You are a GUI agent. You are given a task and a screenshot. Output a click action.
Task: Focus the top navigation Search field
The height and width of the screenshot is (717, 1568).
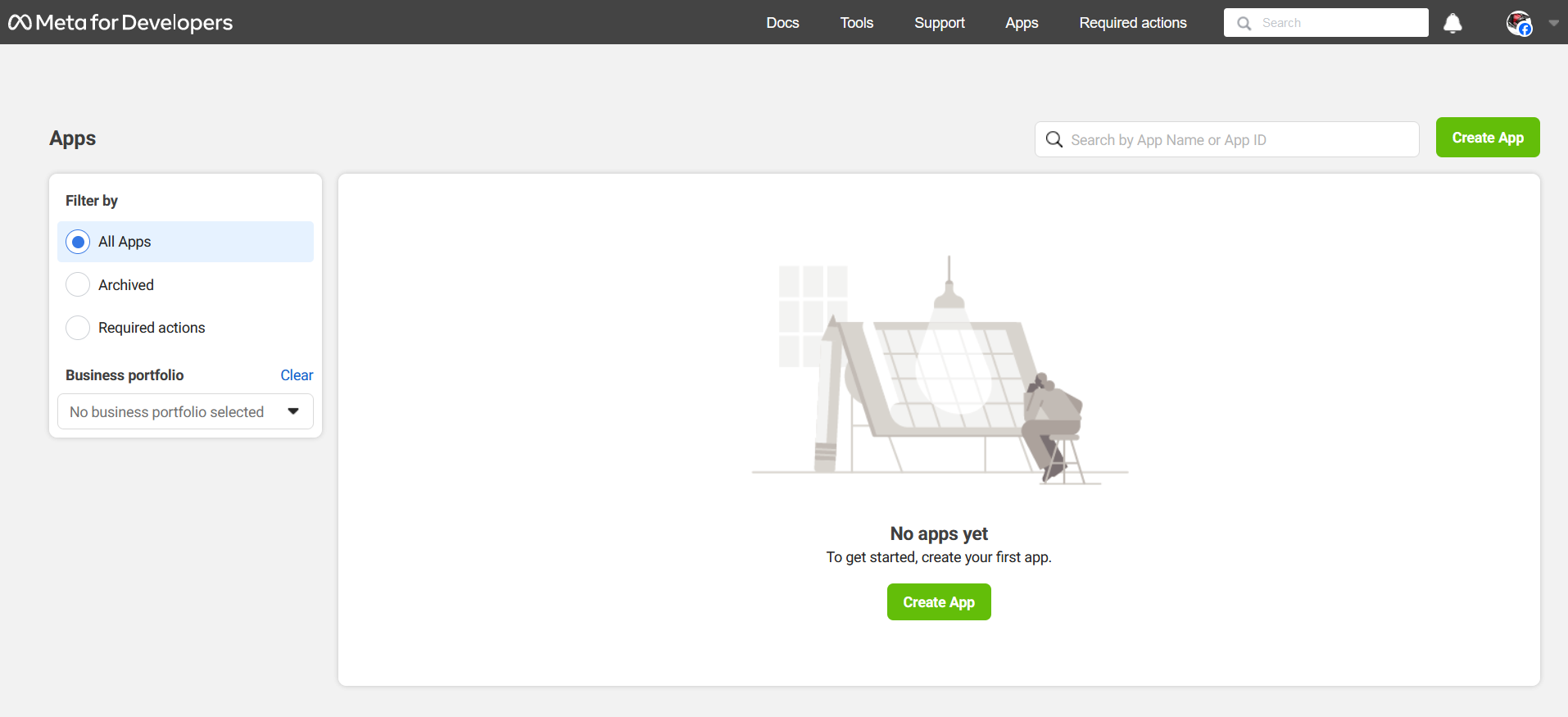(x=1326, y=23)
